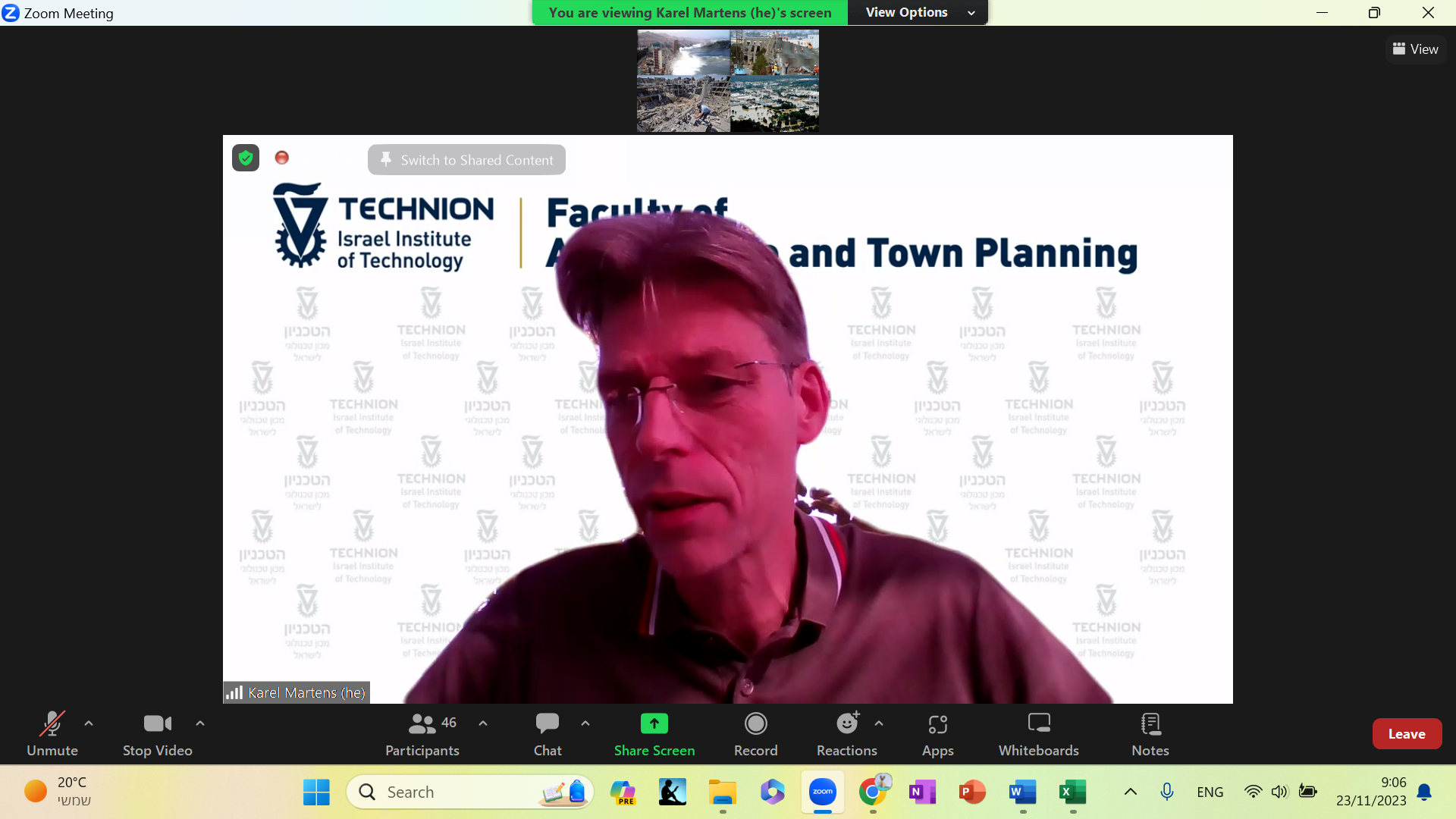
Task: Stop Video camera toggle
Action: click(157, 724)
